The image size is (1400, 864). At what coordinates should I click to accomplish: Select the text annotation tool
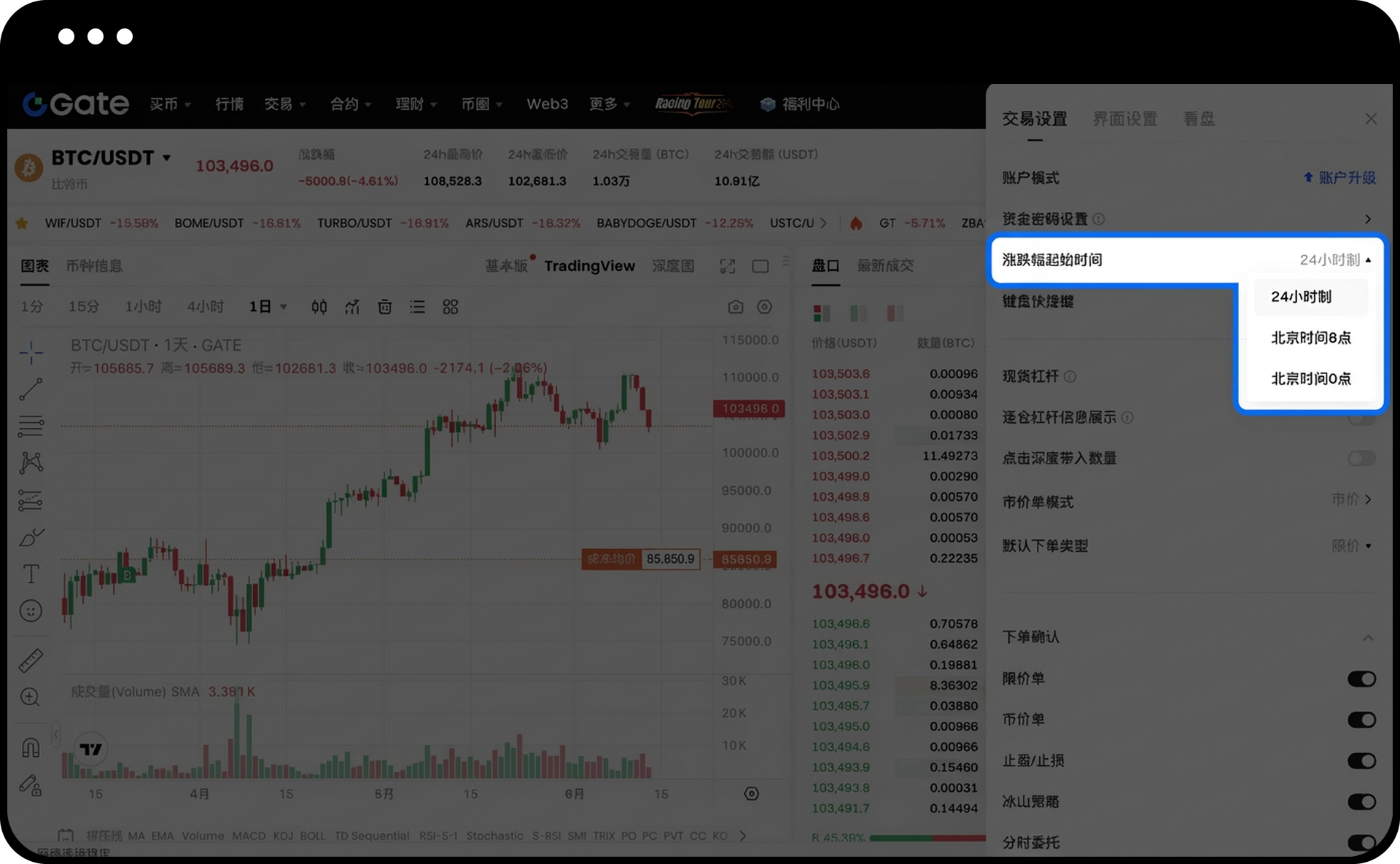(31, 574)
